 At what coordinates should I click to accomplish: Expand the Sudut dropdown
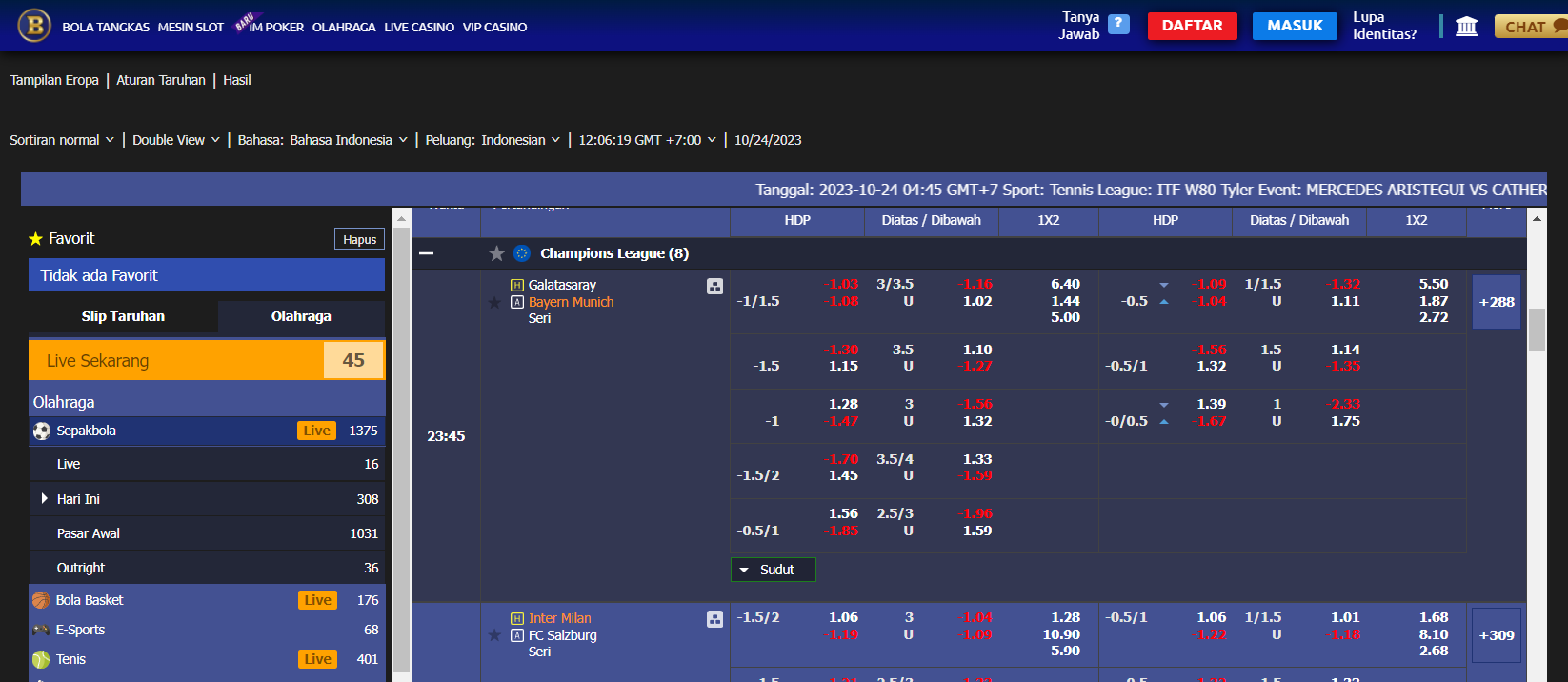(774, 570)
